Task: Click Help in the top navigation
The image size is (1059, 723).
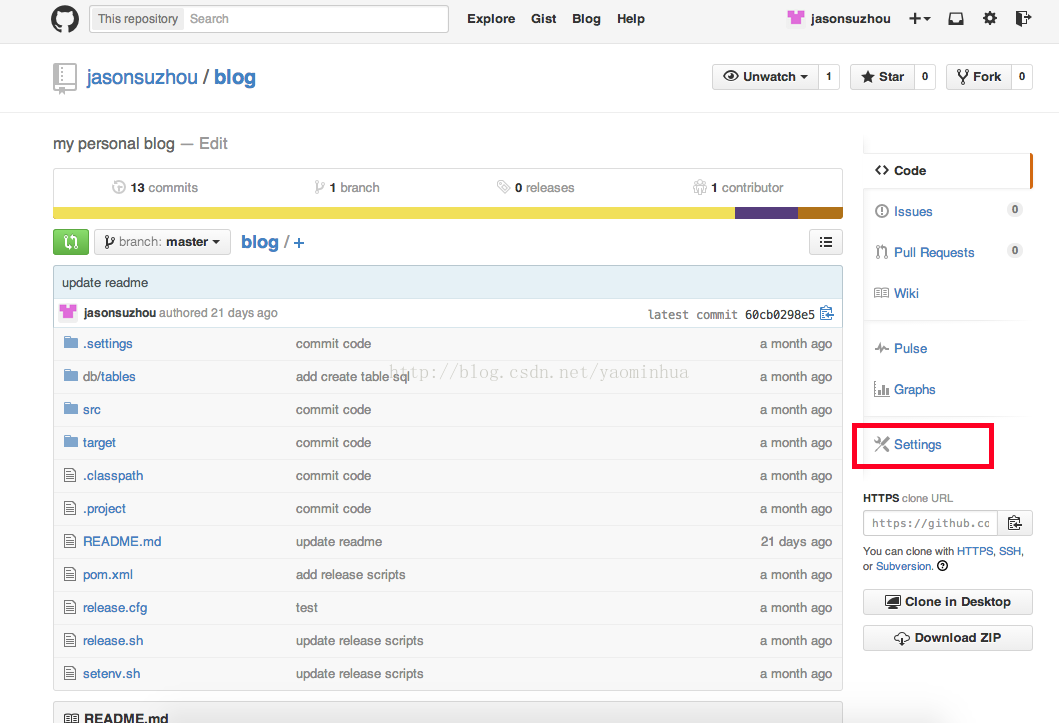Action: click(x=631, y=19)
